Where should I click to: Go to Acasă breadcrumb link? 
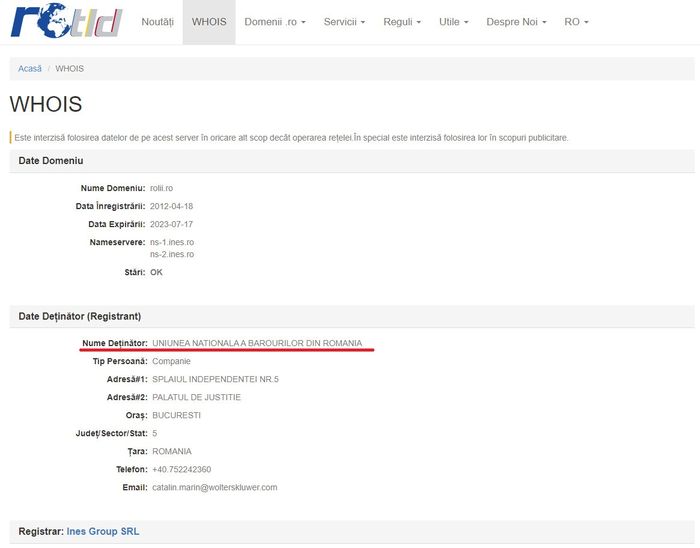click(29, 69)
